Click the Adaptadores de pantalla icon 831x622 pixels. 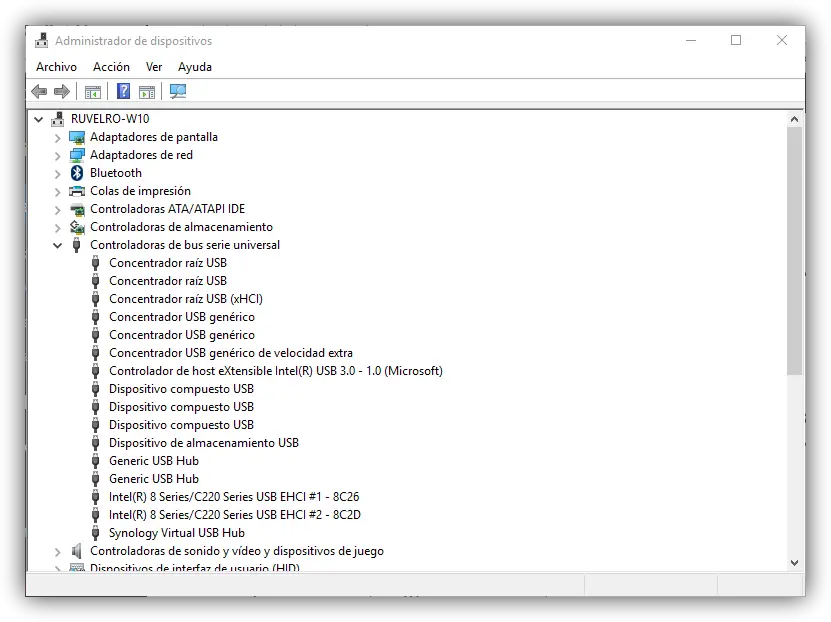tap(77, 137)
